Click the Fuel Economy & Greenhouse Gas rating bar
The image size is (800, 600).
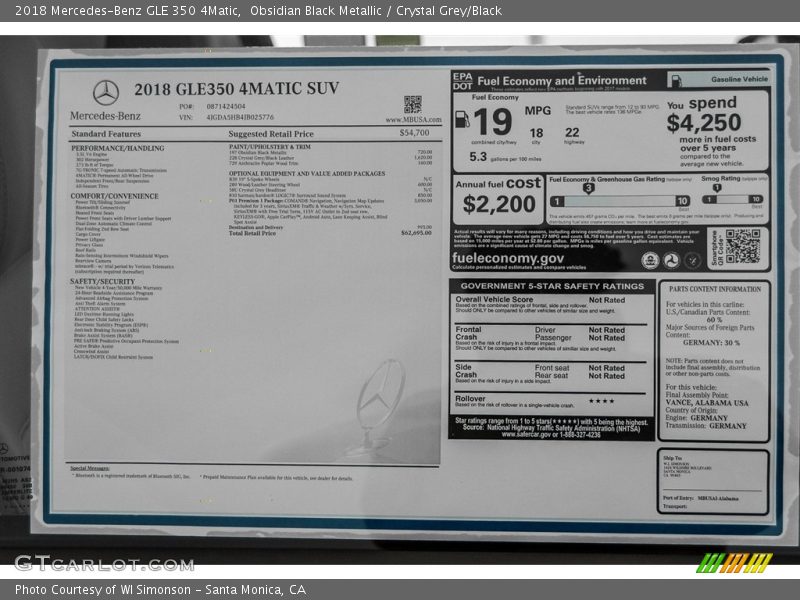tap(620, 201)
